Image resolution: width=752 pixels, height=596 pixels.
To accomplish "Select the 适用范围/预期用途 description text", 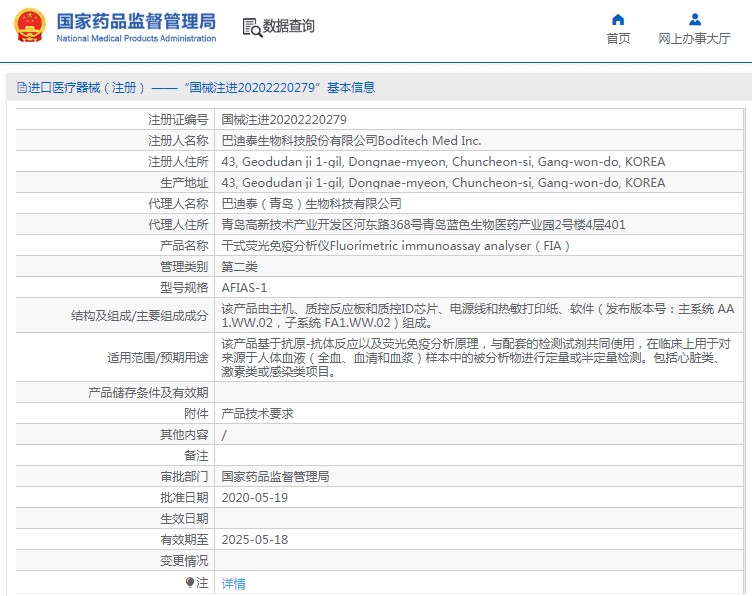I will [x=476, y=358].
